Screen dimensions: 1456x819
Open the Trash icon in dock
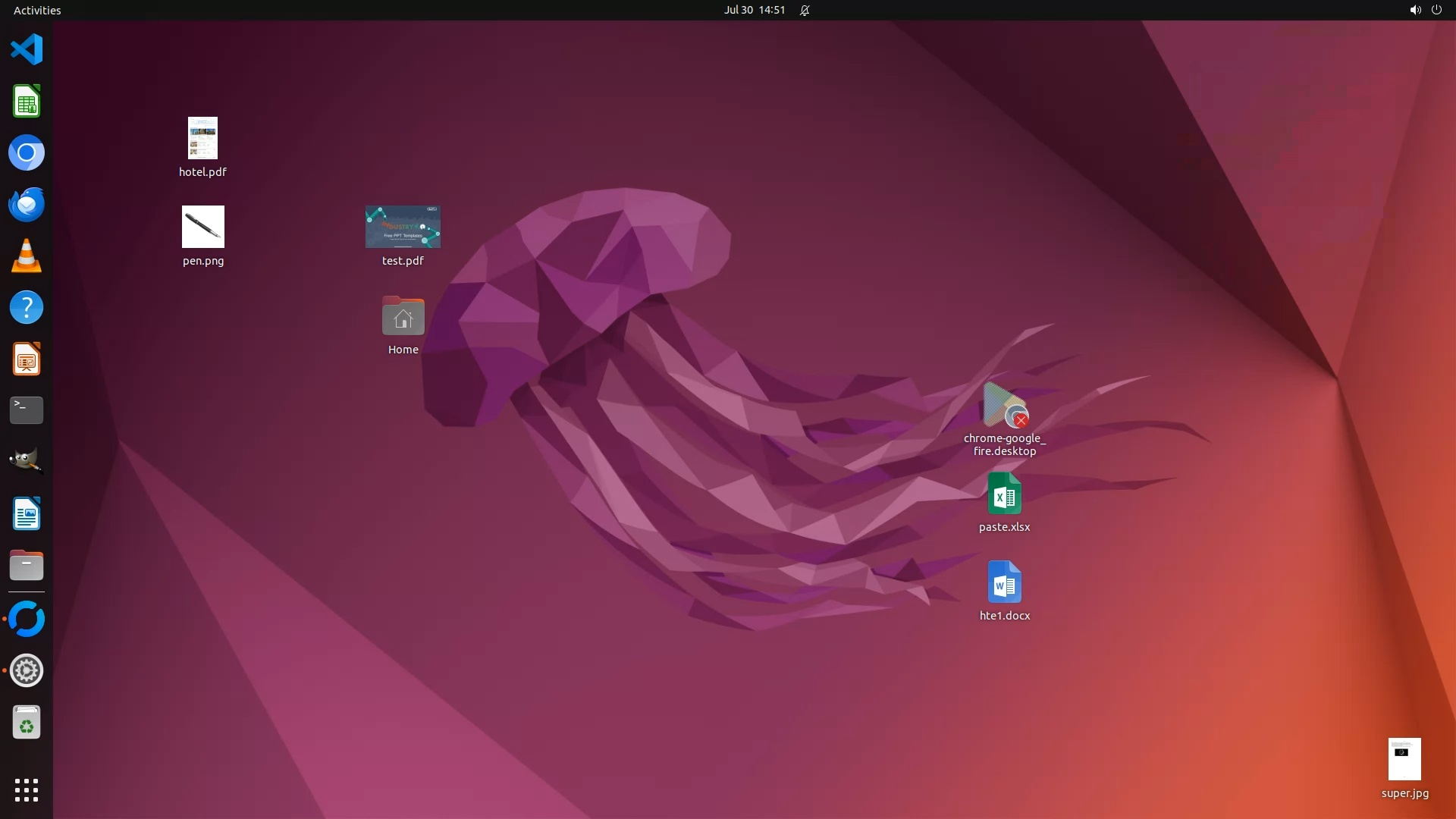point(27,723)
